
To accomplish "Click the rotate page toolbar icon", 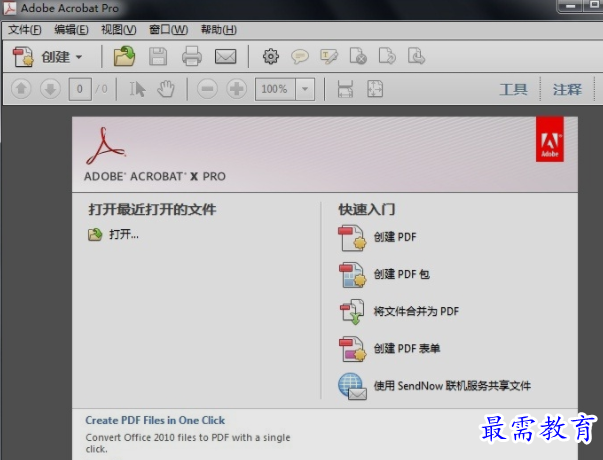I will 387,56.
